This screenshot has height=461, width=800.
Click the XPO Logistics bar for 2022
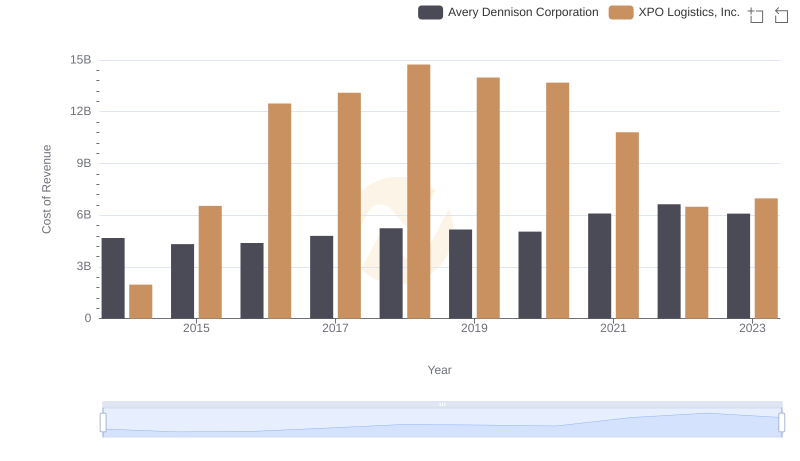coord(696,263)
